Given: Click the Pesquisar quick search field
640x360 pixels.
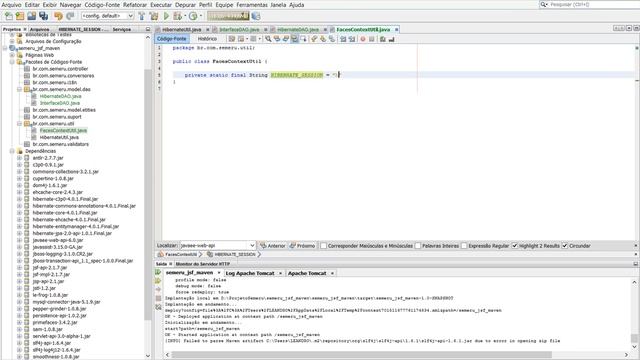Looking at the screenshot, I should (x=593, y=4).
